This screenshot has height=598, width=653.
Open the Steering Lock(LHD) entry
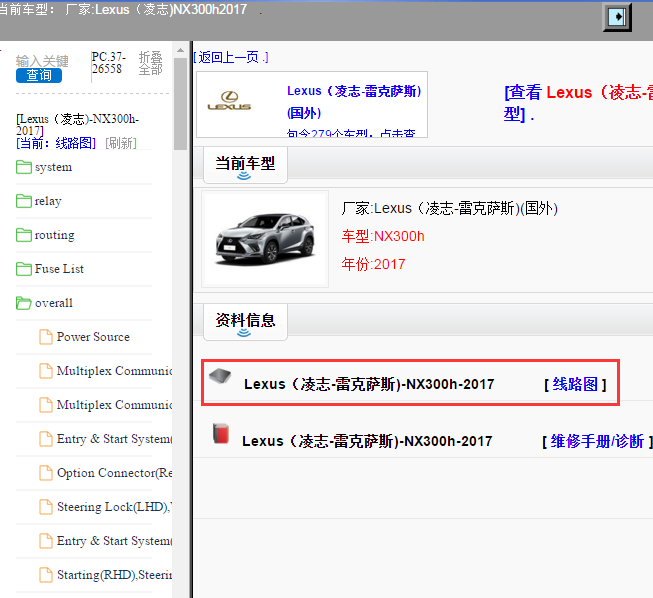coord(115,507)
